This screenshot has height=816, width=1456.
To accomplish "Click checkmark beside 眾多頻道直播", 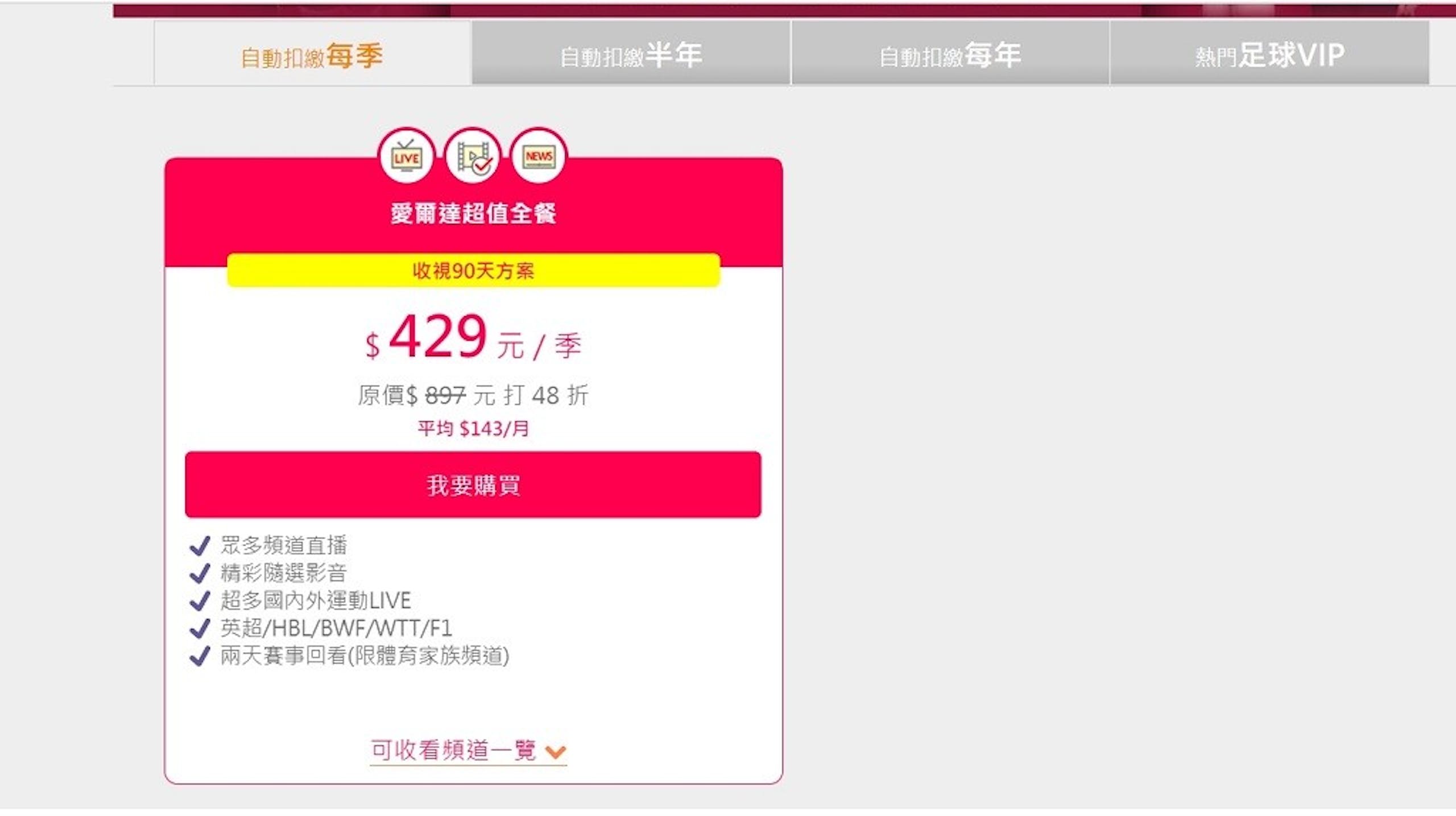I will pos(200,546).
